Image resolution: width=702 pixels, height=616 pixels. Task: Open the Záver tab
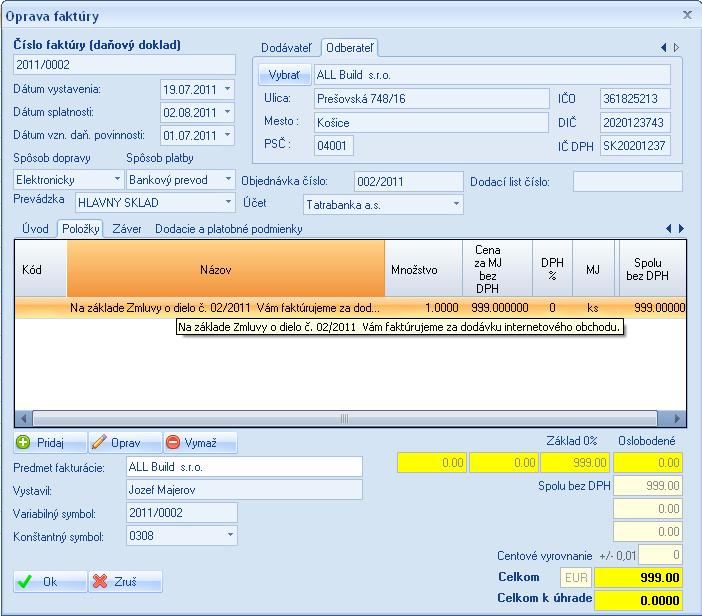click(127, 229)
